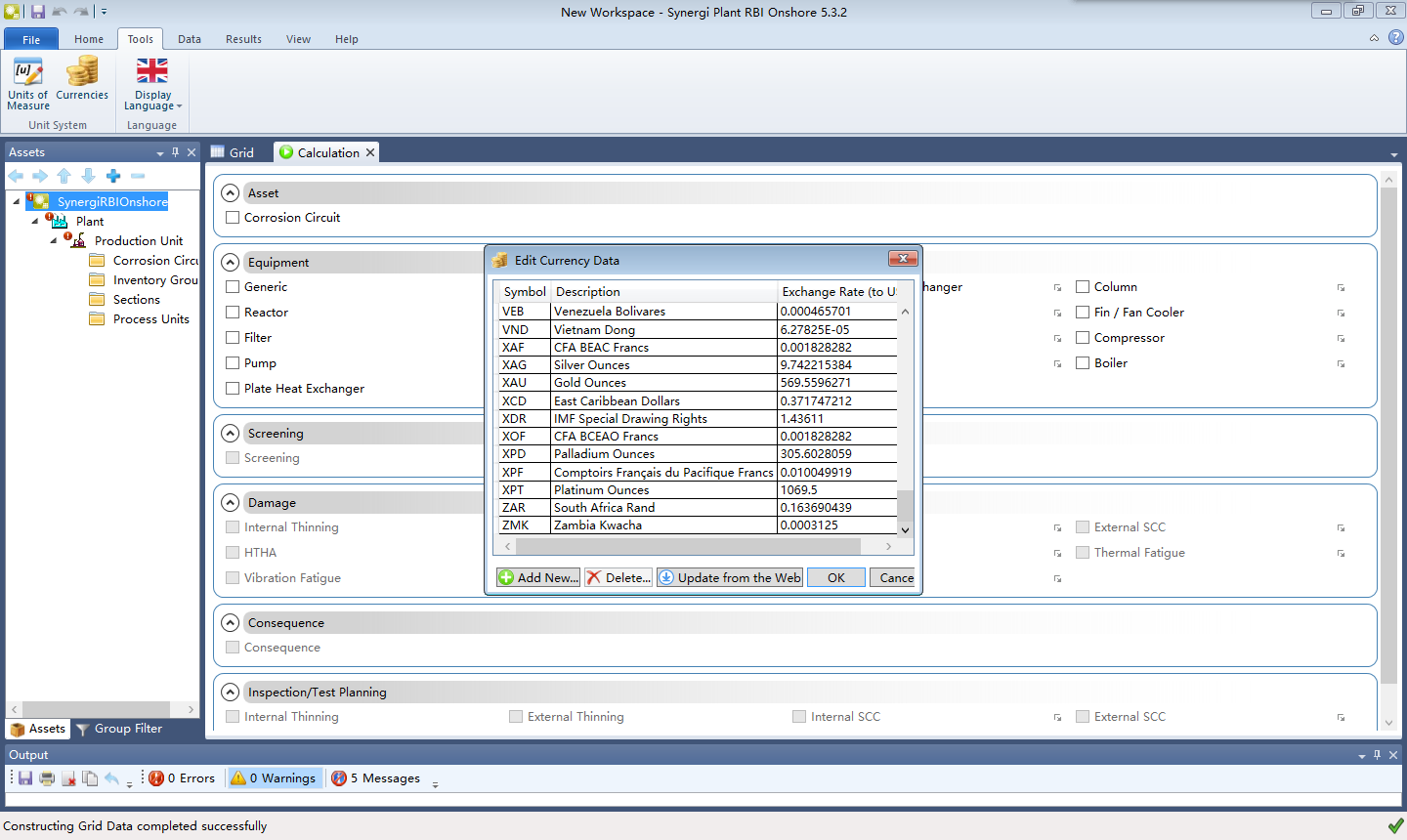1407x840 pixels.
Task: Collapse the Screening section
Action: (230, 433)
